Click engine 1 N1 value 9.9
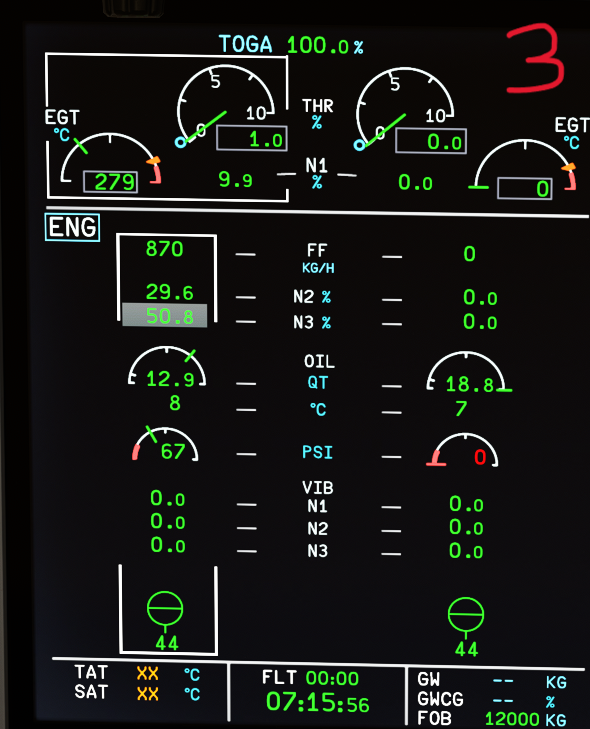The width and height of the screenshot is (590, 729). [x=235, y=179]
